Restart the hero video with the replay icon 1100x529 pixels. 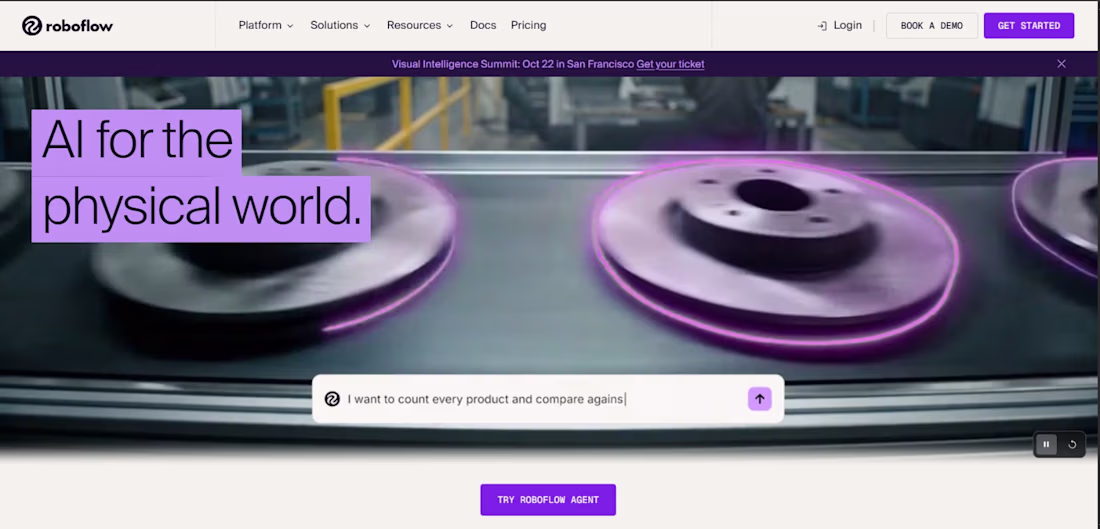[1072, 444]
